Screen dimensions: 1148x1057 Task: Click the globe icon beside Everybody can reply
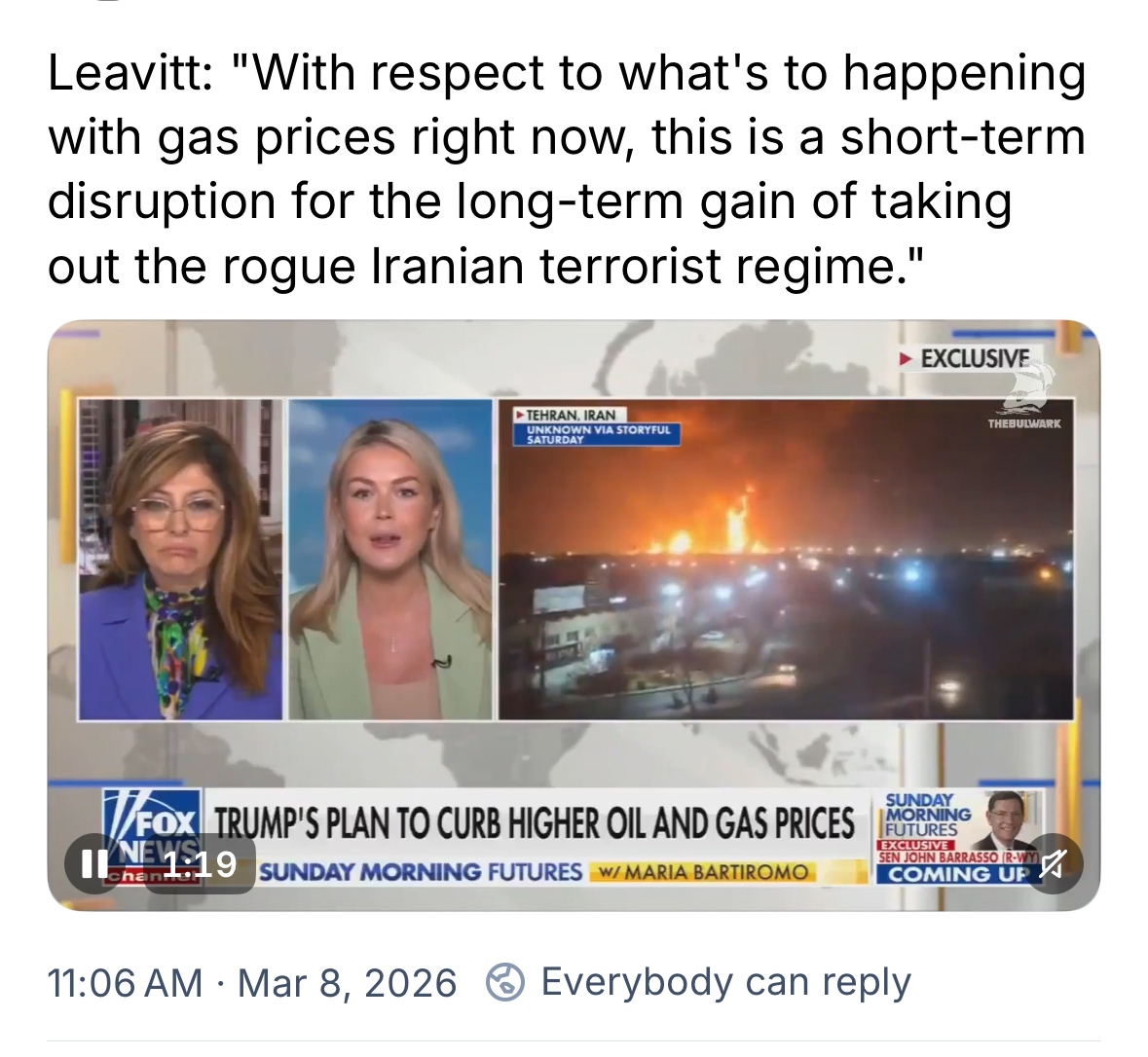pos(505,982)
